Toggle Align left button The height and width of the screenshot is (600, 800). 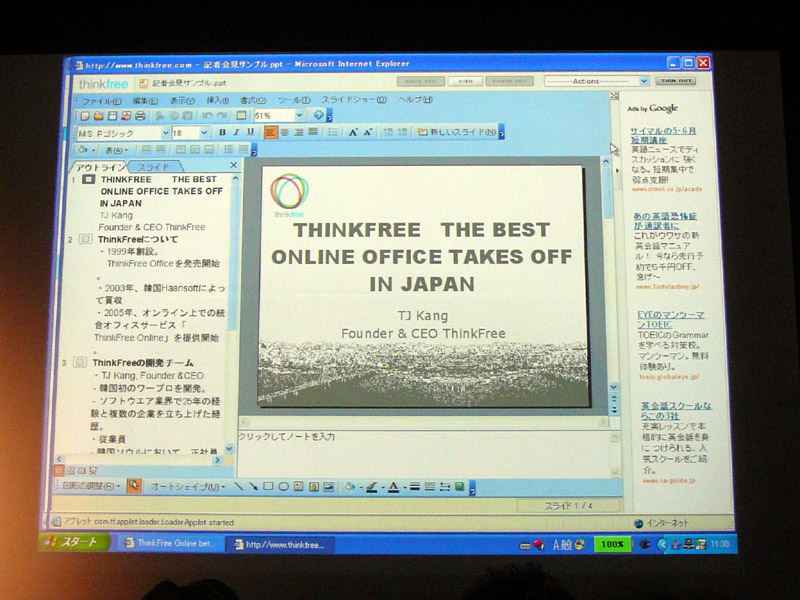point(270,132)
